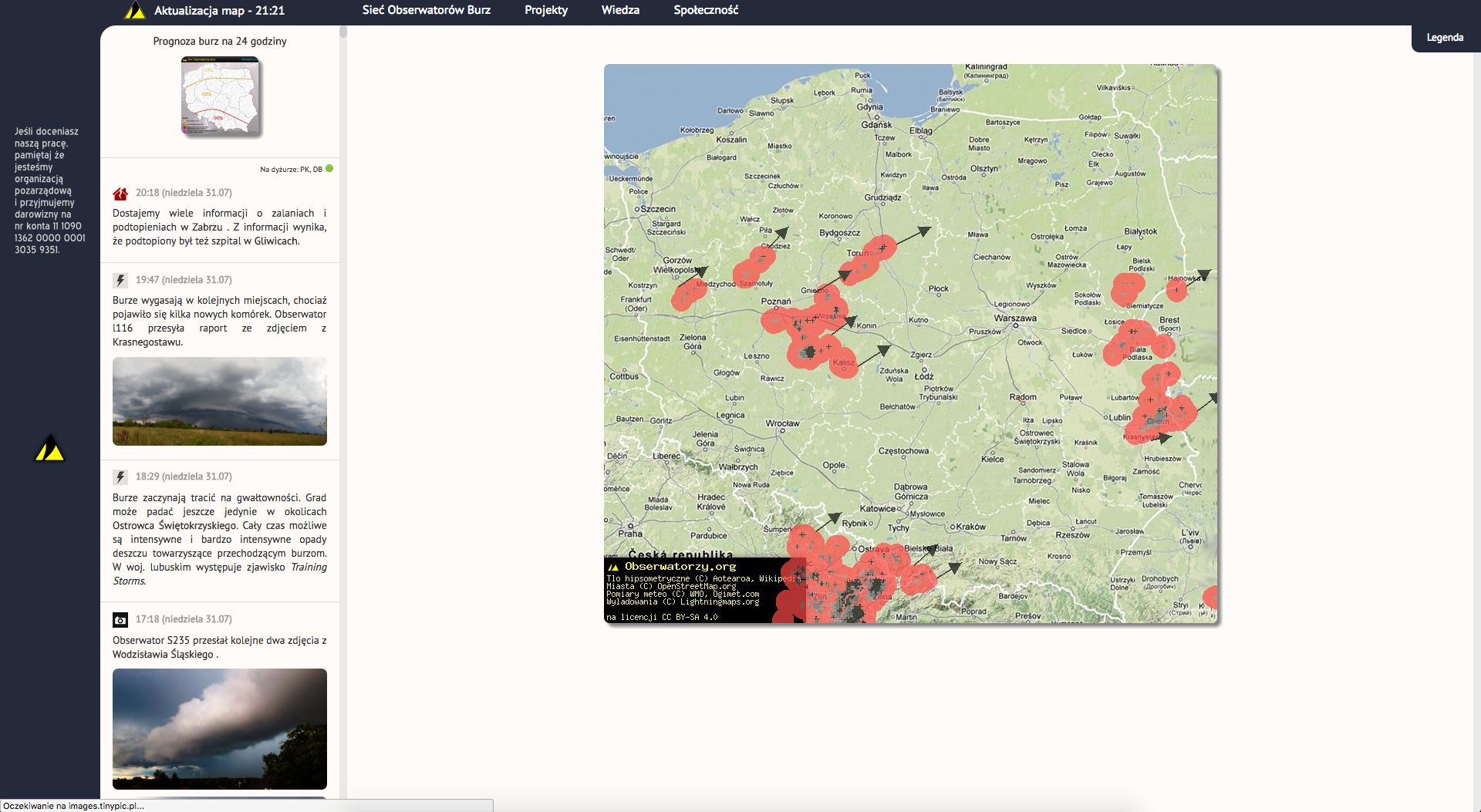The image size is (1481, 812).
Task: Click the lightning icon beside 19:47 entry
Action: coord(120,281)
